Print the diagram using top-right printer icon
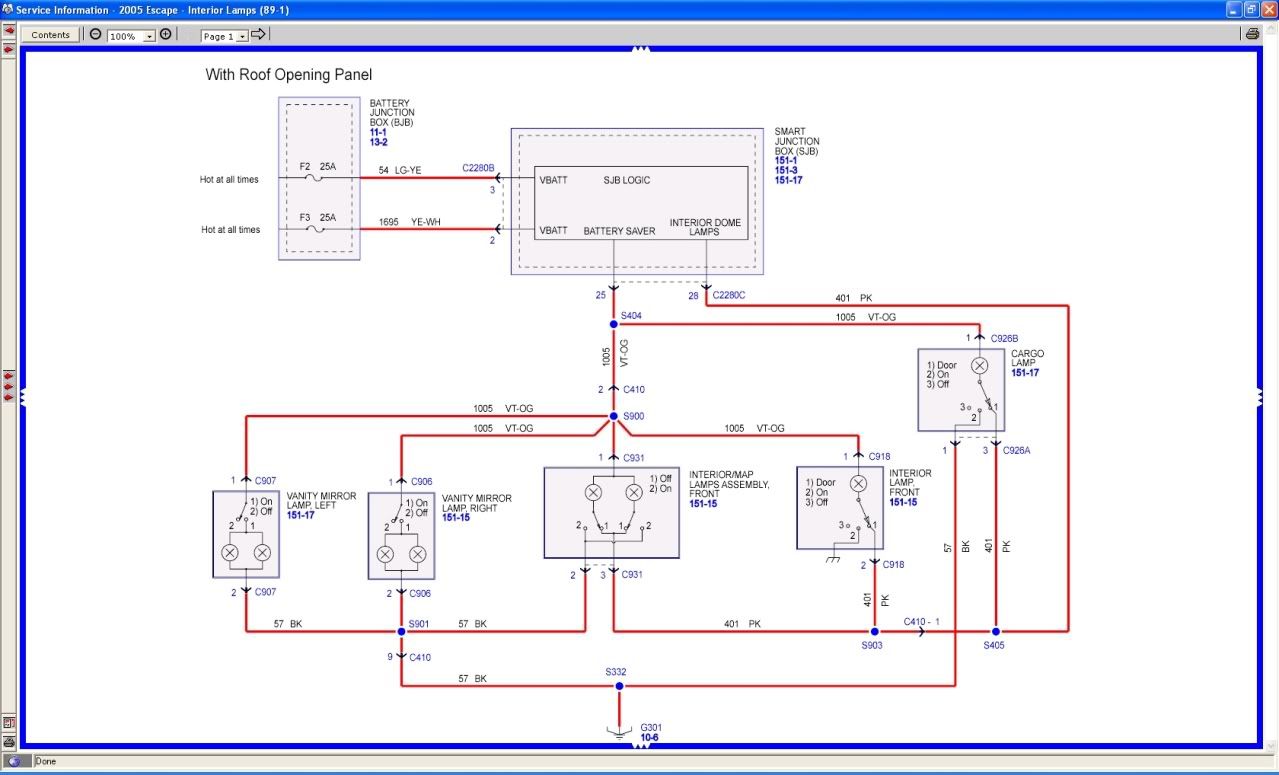Image resolution: width=1279 pixels, height=775 pixels. point(1252,34)
